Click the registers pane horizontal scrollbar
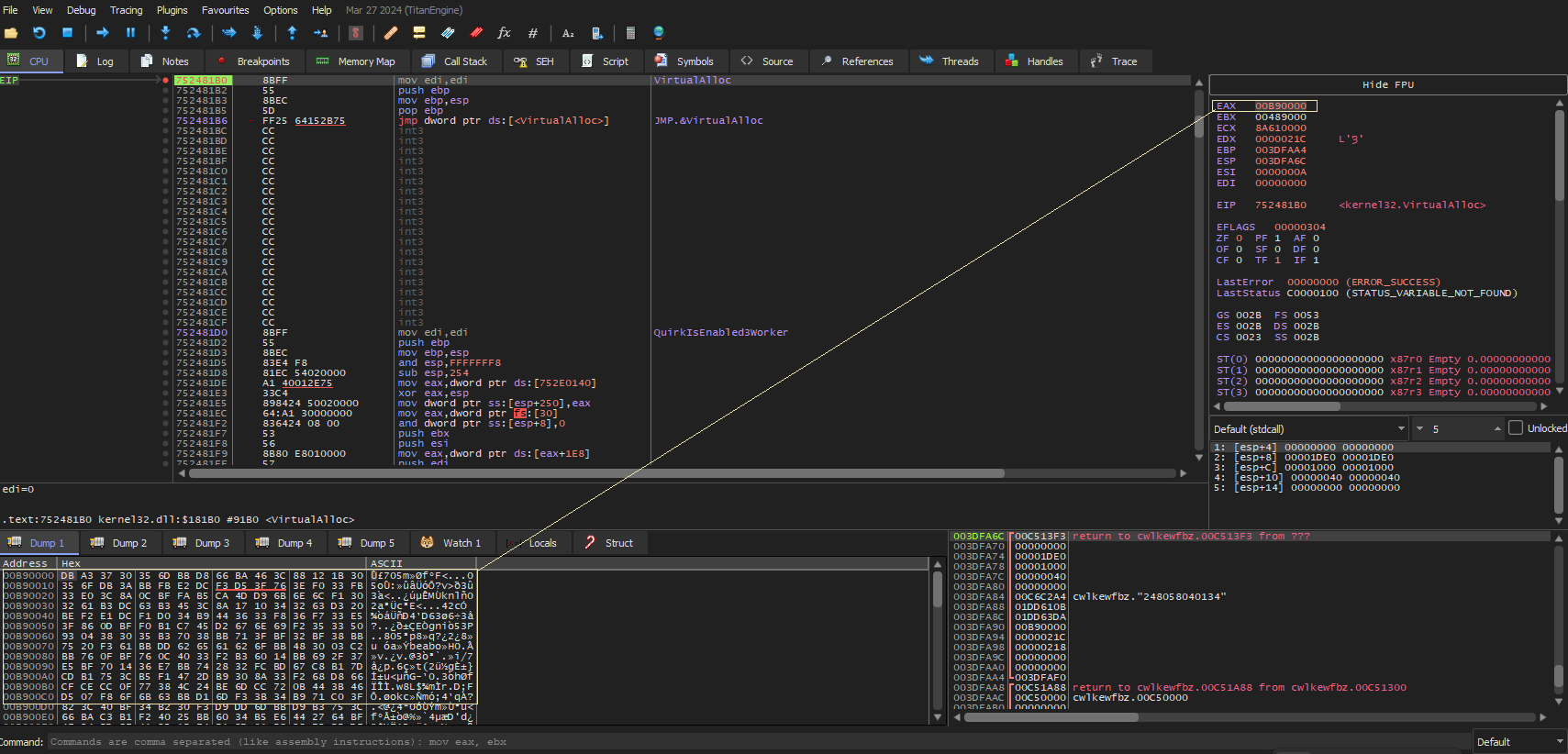The height and width of the screenshot is (754, 1568). (1381, 405)
